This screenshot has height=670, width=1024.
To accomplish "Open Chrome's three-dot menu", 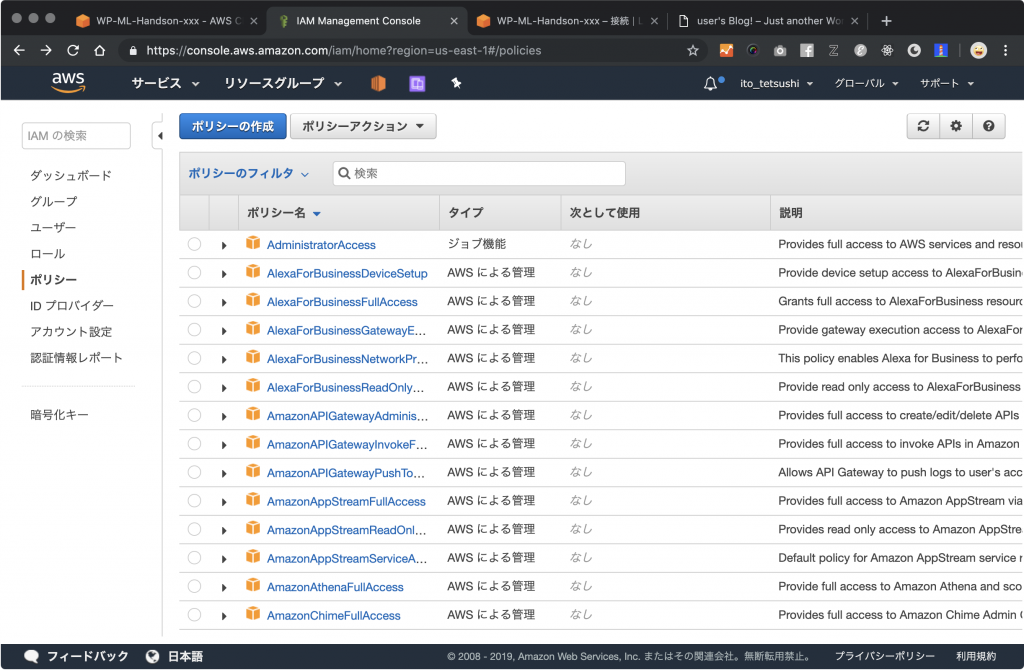I will tap(1005, 50).
